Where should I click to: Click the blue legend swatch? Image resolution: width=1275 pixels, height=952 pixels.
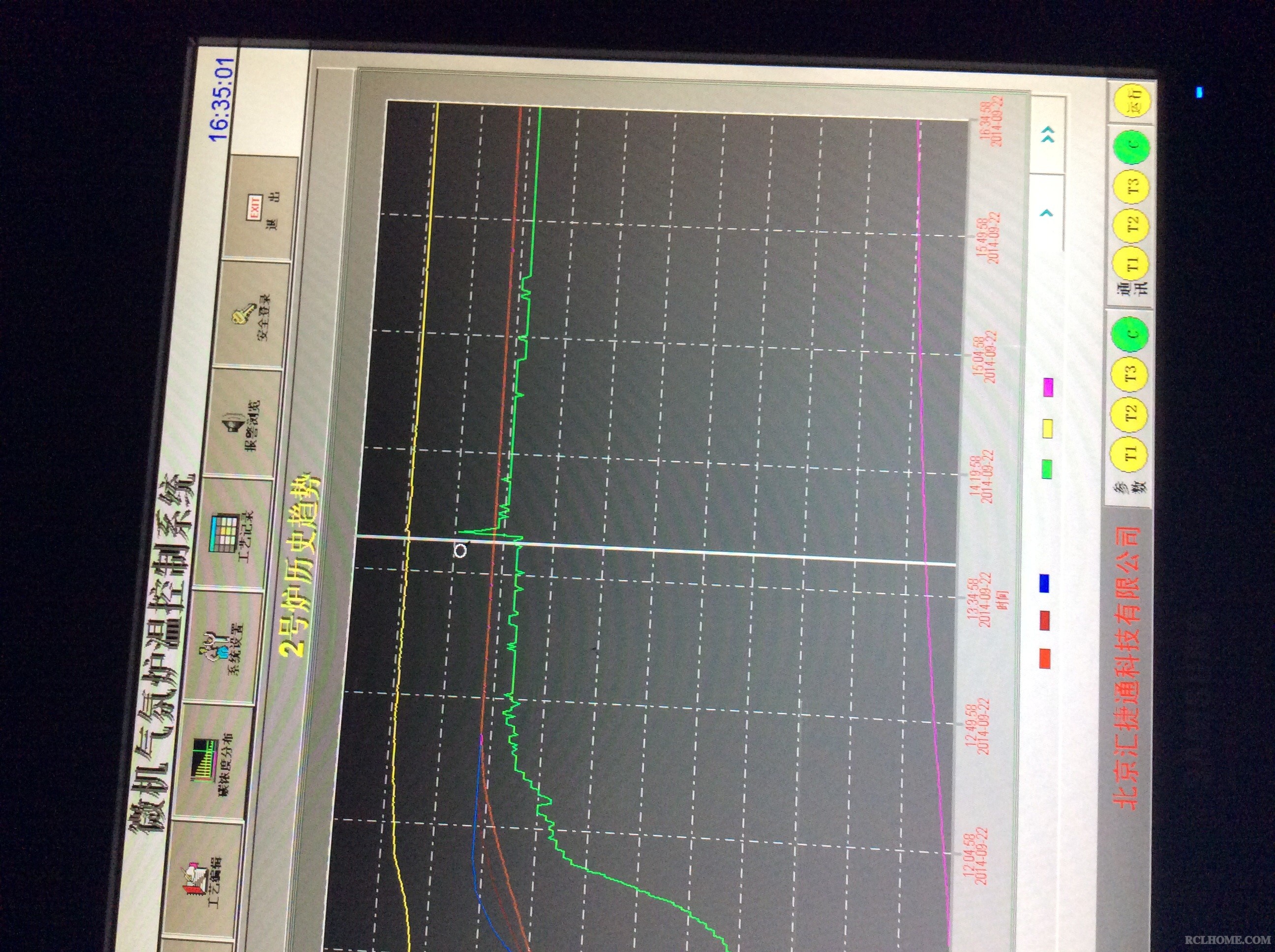click(x=1044, y=583)
